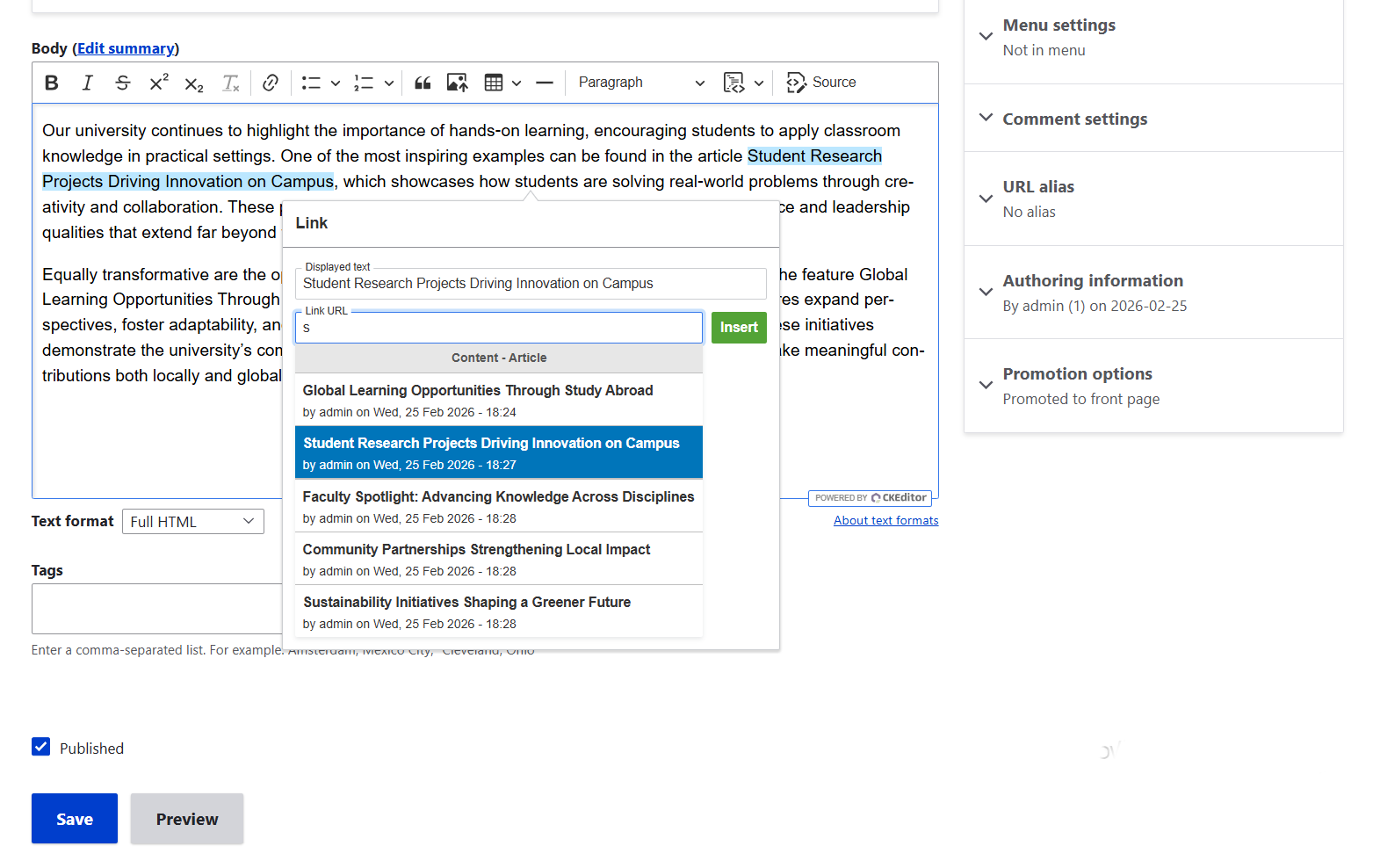
Task: Uncheck the Published checkbox
Action: tap(40, 746)
